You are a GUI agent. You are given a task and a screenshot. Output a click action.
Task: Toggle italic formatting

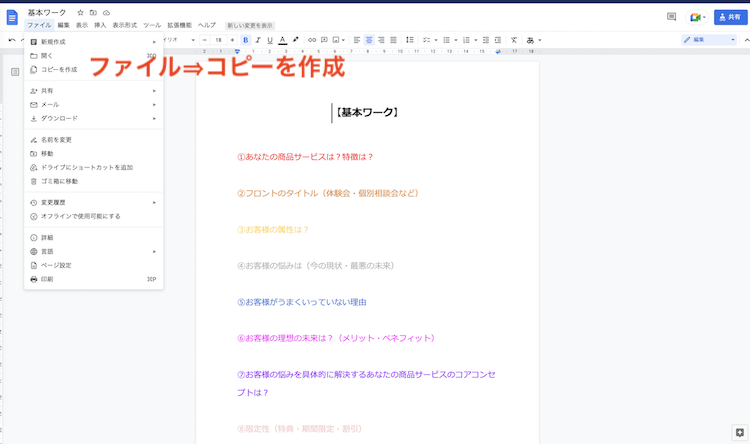coord(257,40)
